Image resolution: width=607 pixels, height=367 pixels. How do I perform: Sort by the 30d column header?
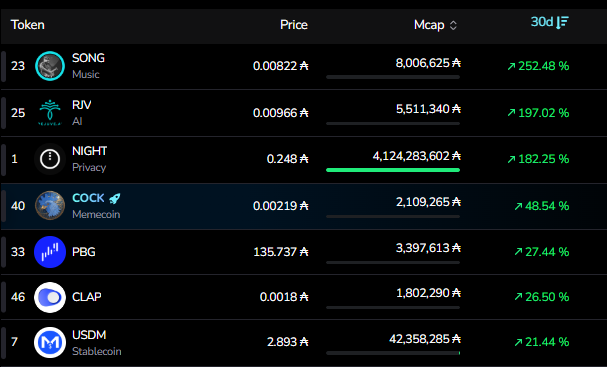[x=550, y=22]
